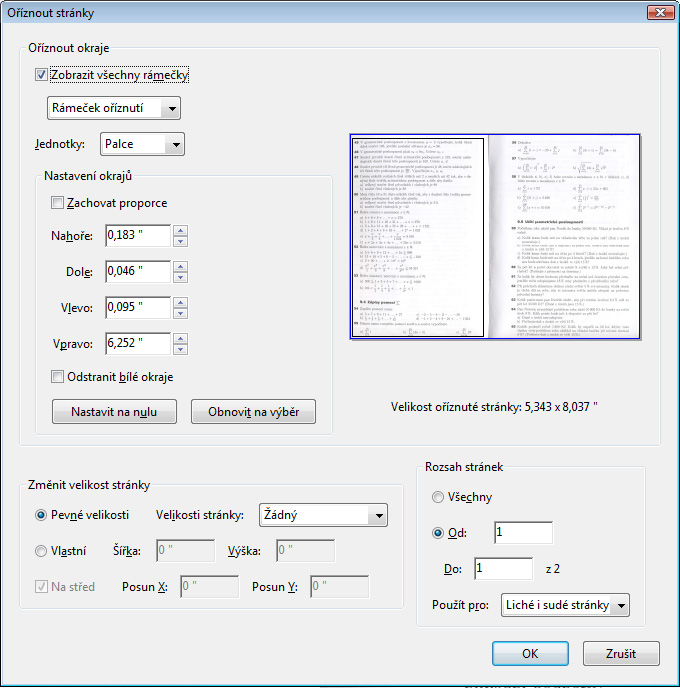Viewport: 680px width, 688px height.
Task: Decrease the Vpravo margin with down arrow
Action: [180, 350]
